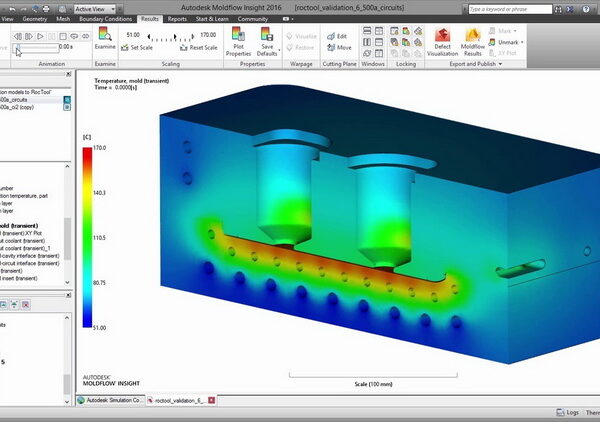Select '(transient):XY Plot' result
This screenshot has height=422, width=600.
click(21, 233)
